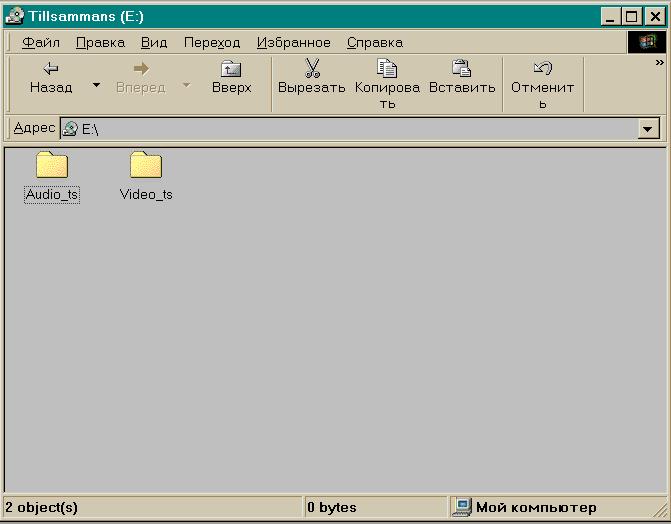The height and width of the screenshot is (524, 671).
Task: Click the Windows logo in menu bar corner
Action: tap(647, 42)
